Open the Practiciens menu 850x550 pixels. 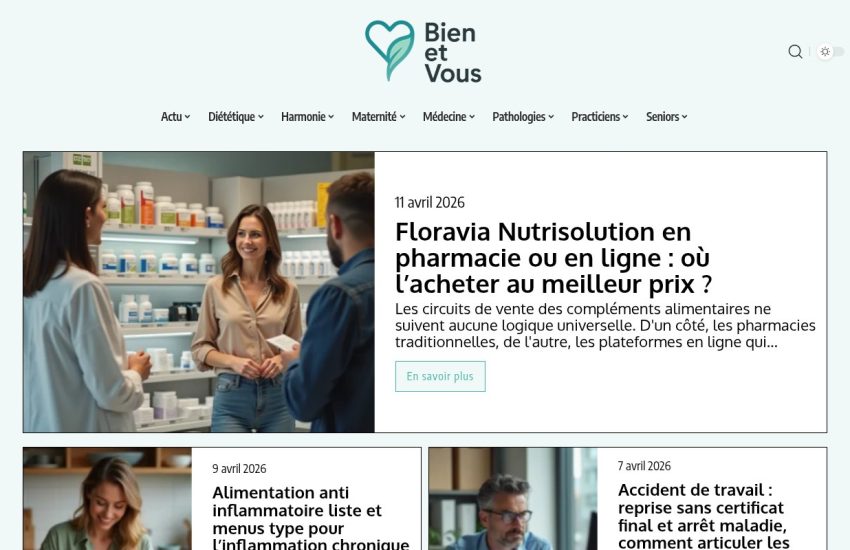coord(600,117)
